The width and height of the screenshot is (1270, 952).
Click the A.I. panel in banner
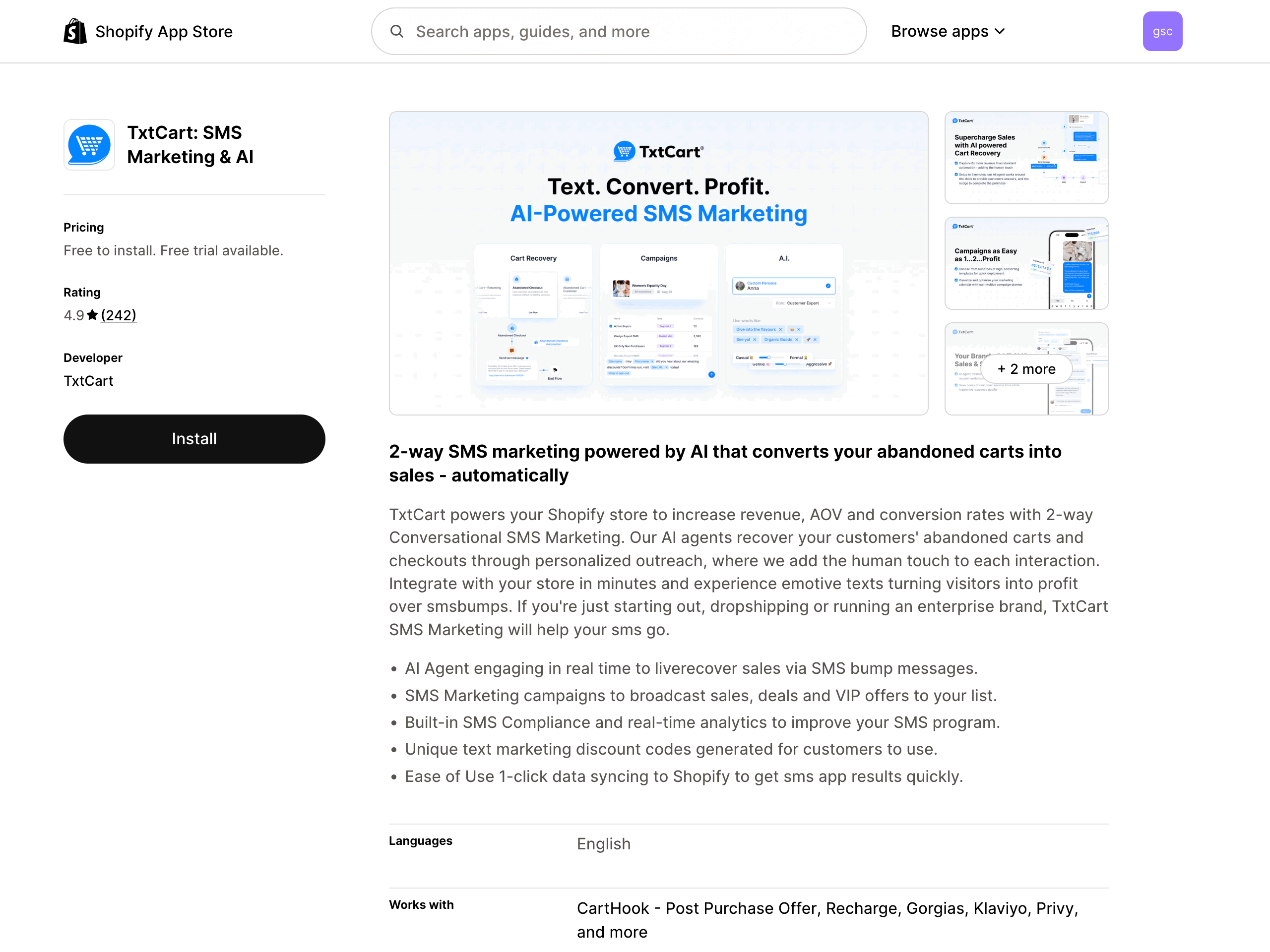(x=784, y=316)
